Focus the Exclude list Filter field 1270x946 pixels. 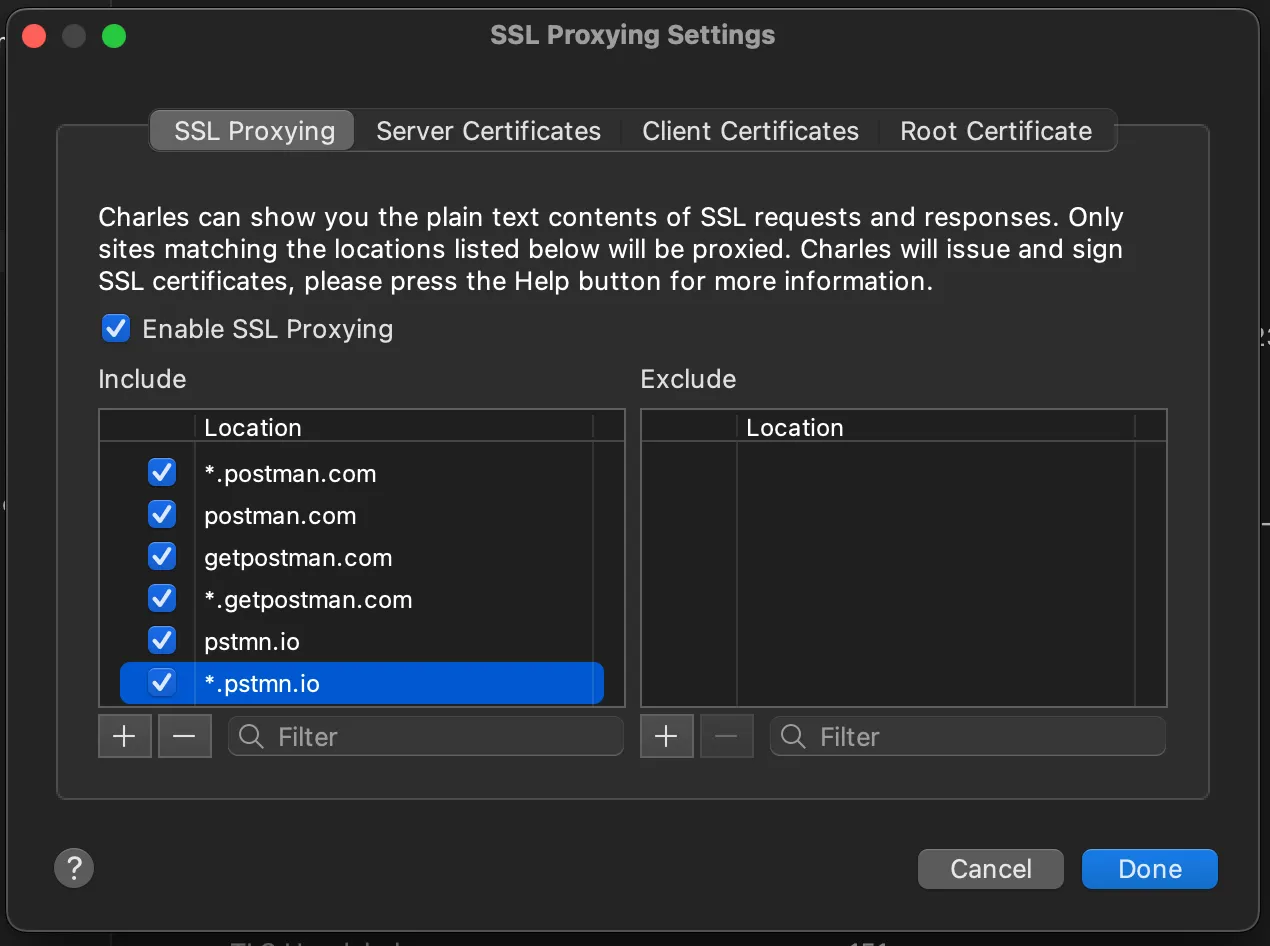coord(980,737)
